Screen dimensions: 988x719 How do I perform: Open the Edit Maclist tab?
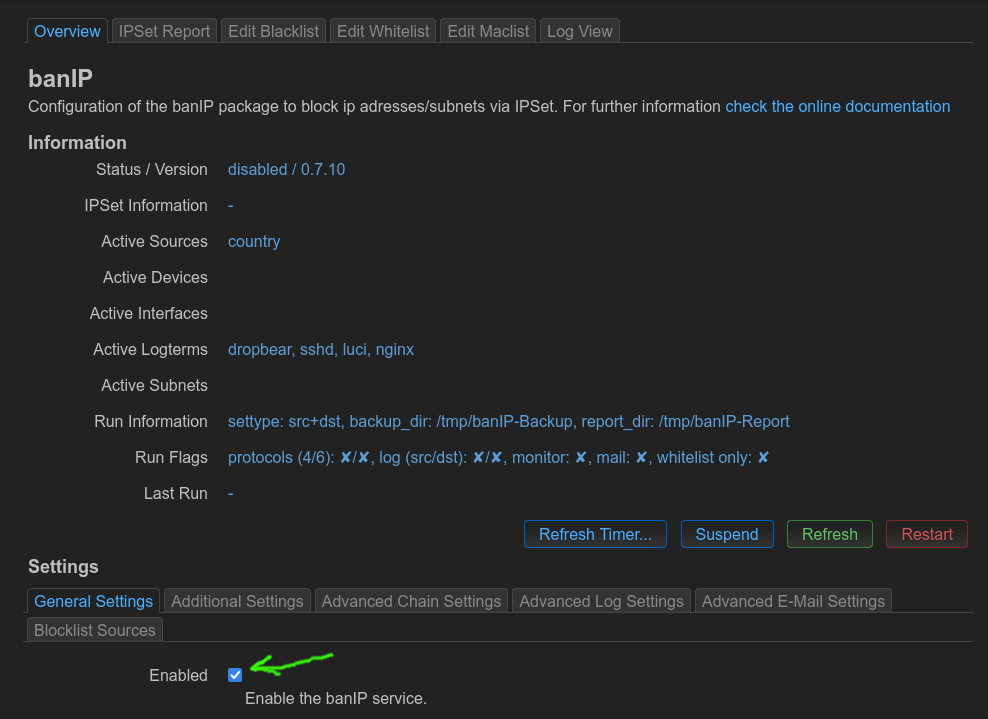pos(487,30)
